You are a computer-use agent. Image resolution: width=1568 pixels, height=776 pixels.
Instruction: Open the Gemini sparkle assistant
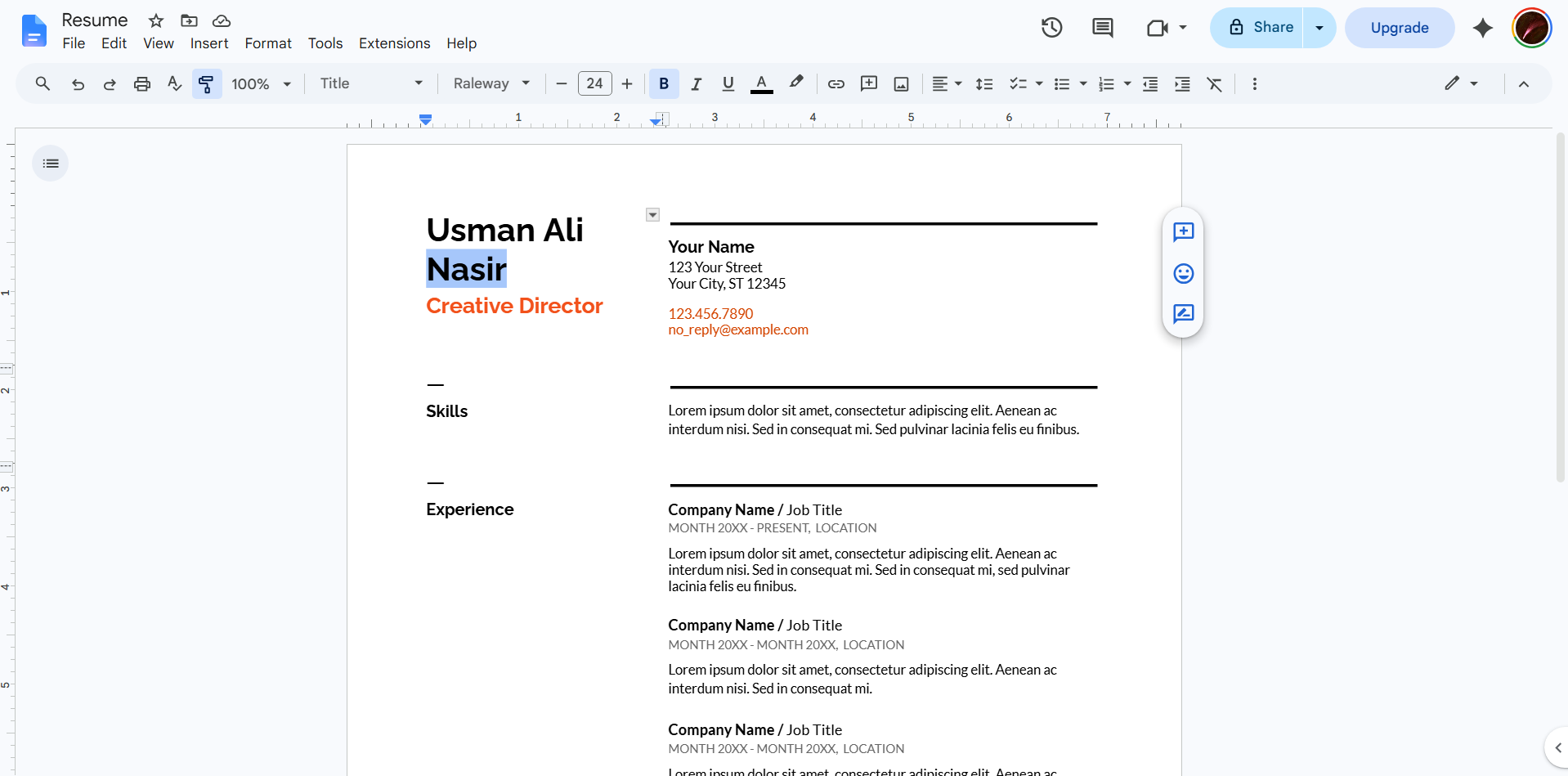(x=1483, y=28)
